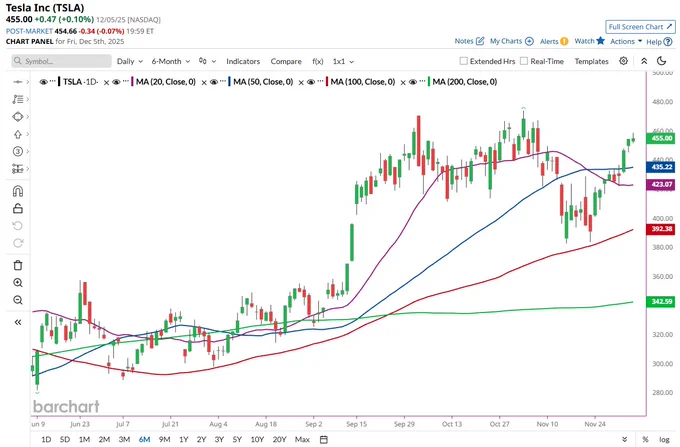
Task: Expand line annotation tool options arrow
Action: (28, 99)
